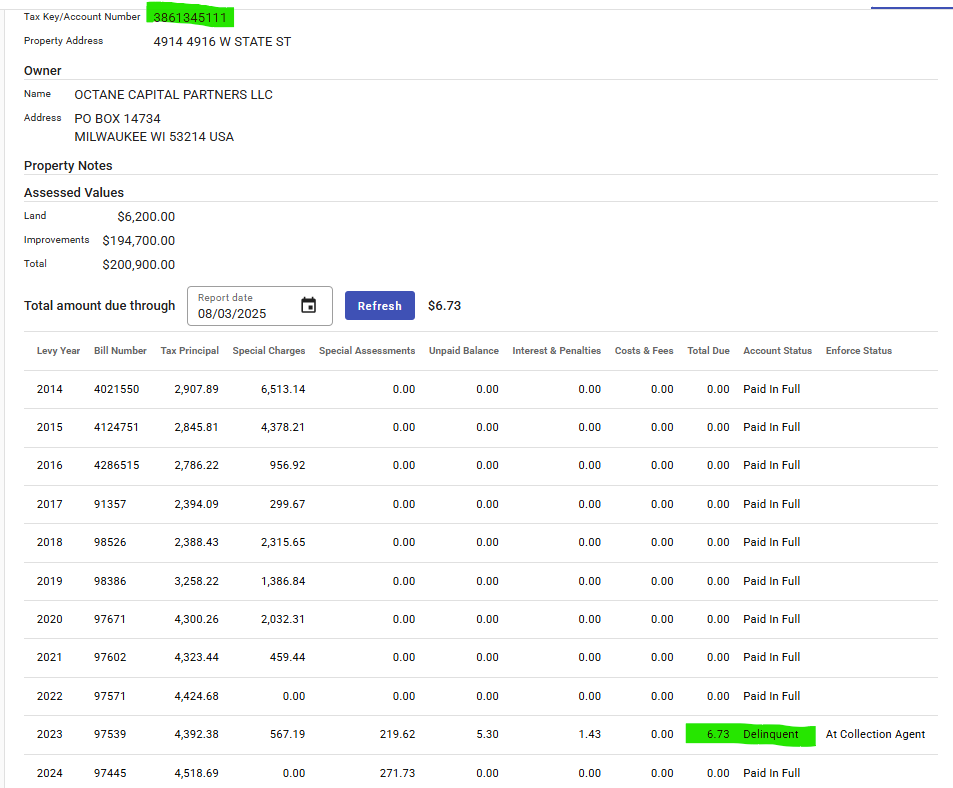
Task: Select the Tax Principal column header
Action: point(189,351)
